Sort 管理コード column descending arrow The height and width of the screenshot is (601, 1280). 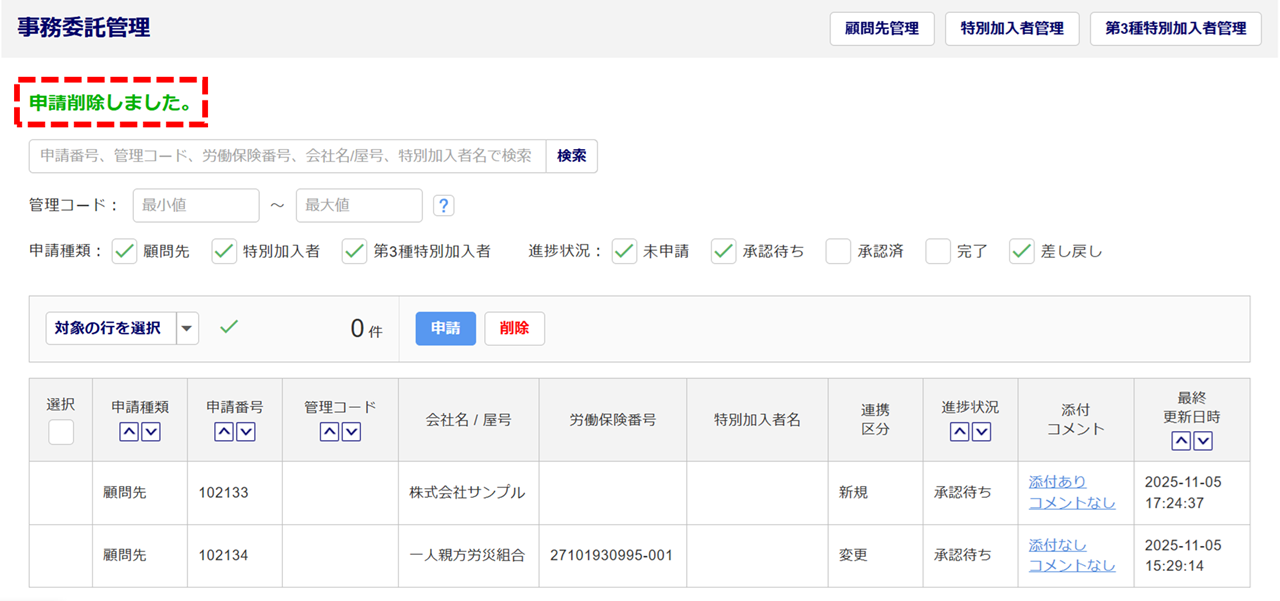[351, 432]
